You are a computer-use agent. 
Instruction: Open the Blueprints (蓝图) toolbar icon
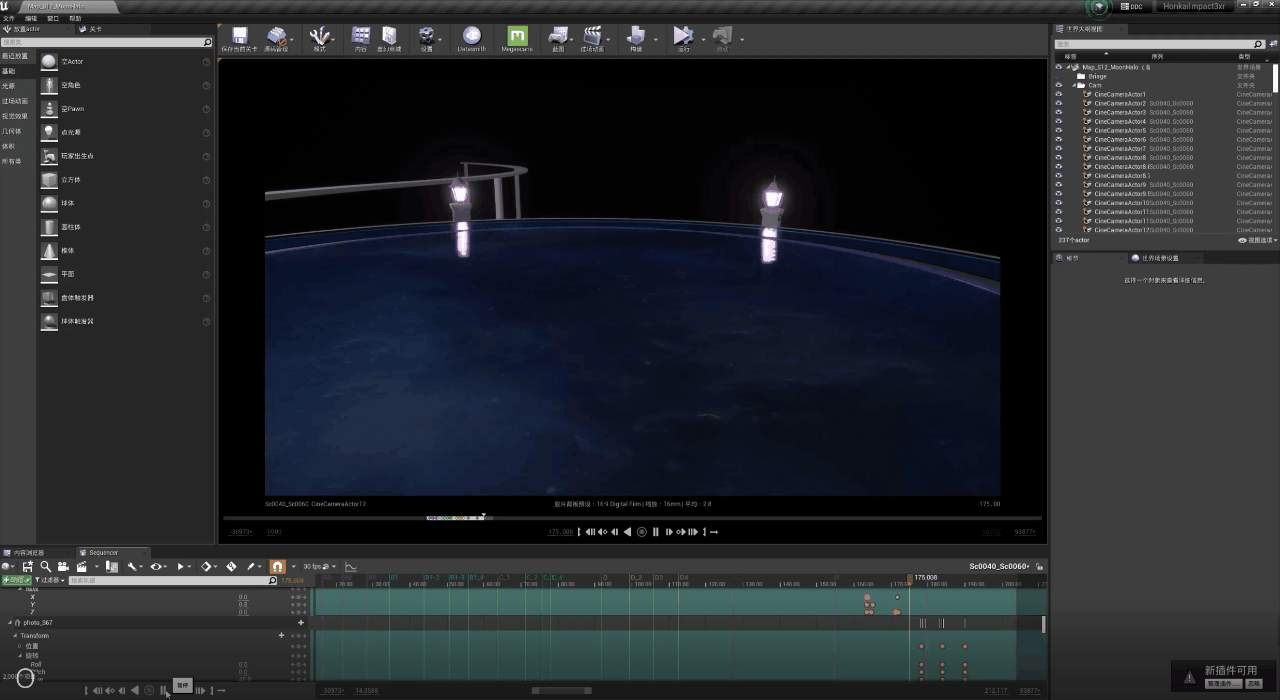pyautogui.click(x=559, y=36)
